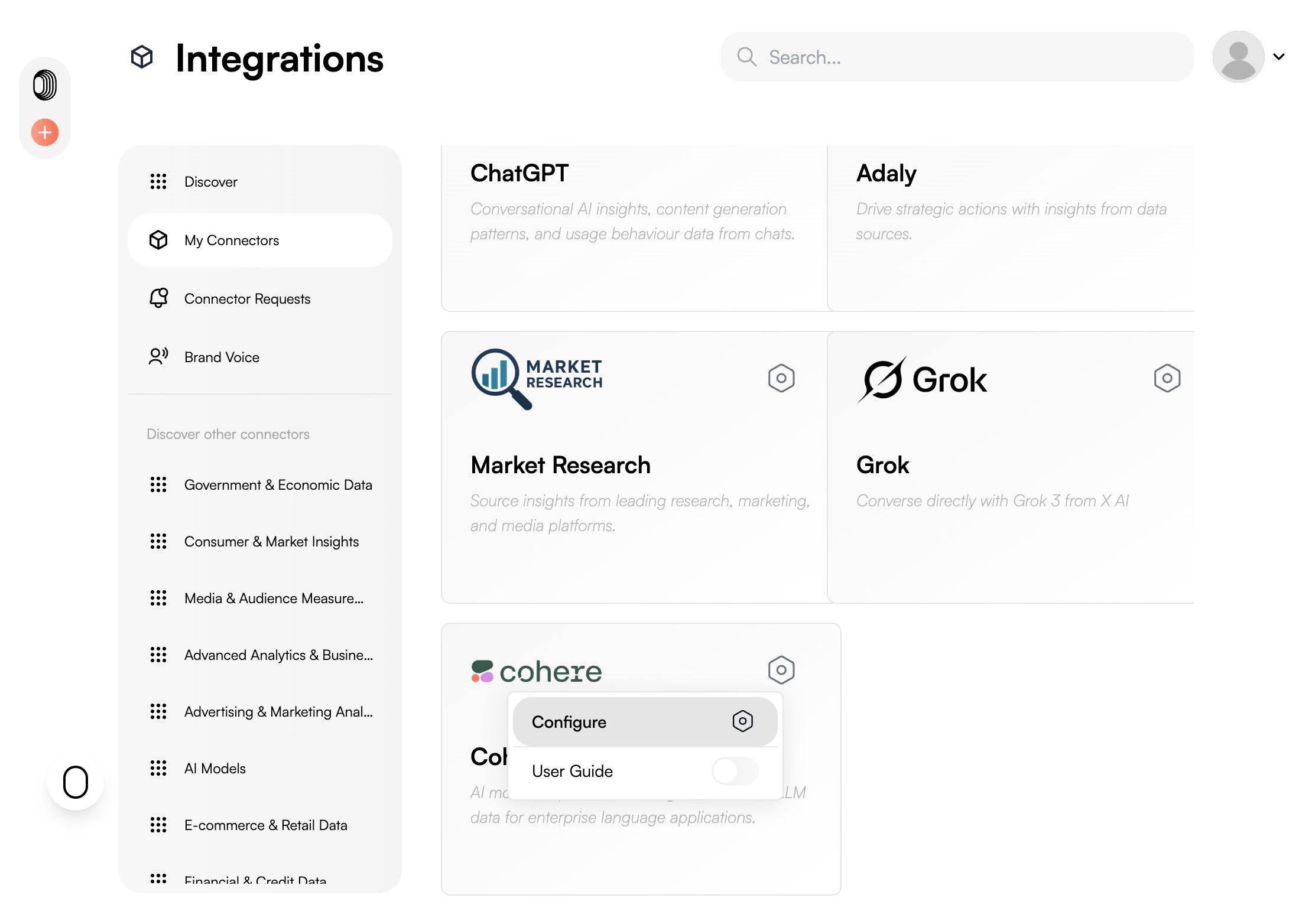Click the search magnifier icon
This screenshot has height=924, width=1312.
click(746, 57)
